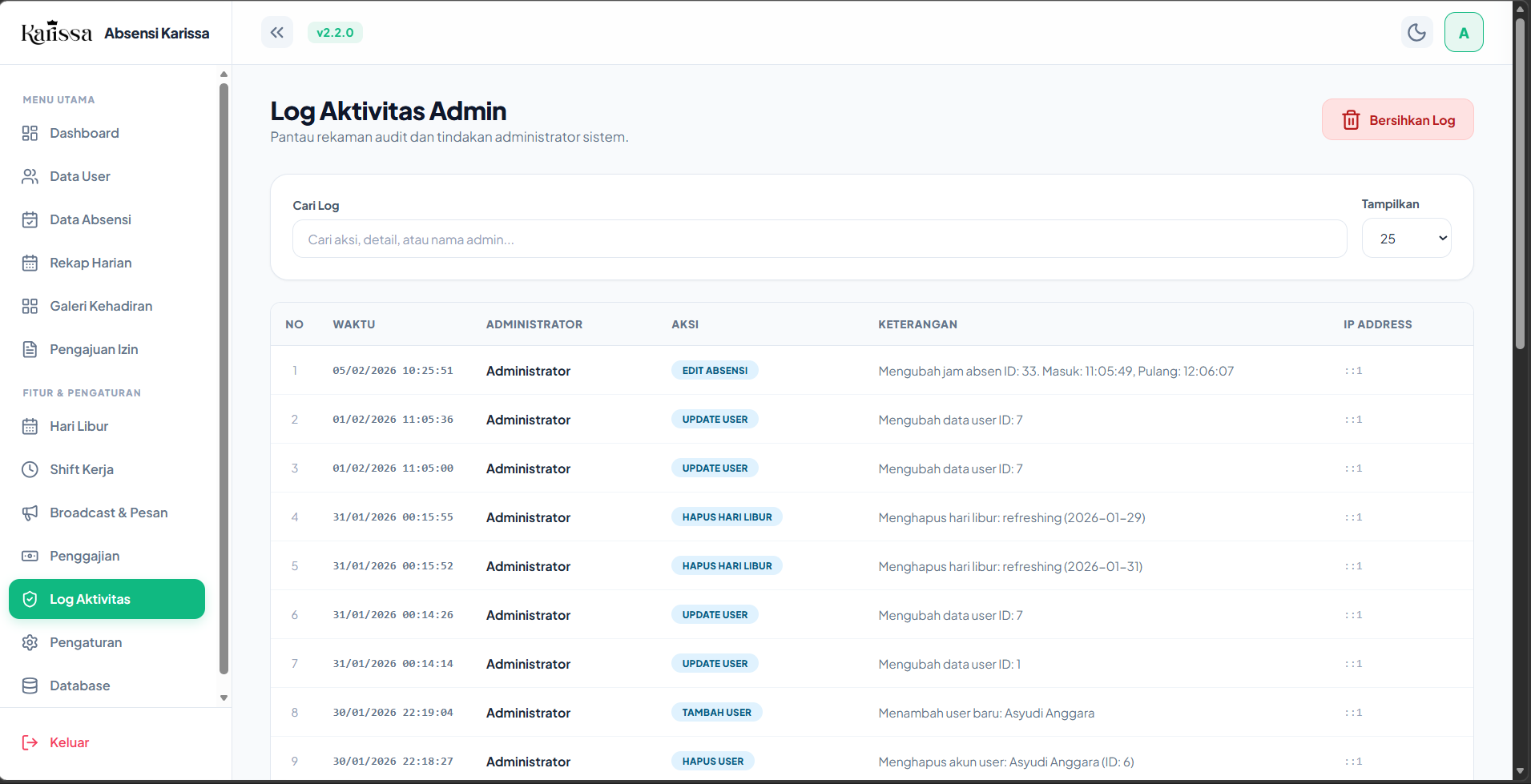Click the Dashboard grid icon in sidebar
Screen dimensions: 1531x784
(x=30, y=133)
